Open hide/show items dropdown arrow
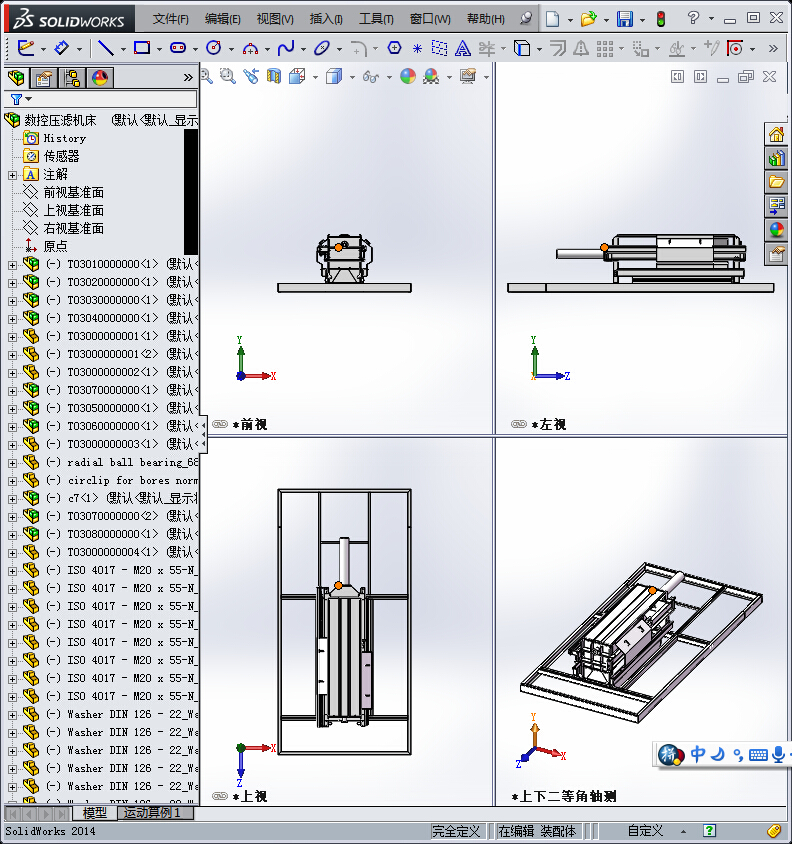 [x=389, y=78]
